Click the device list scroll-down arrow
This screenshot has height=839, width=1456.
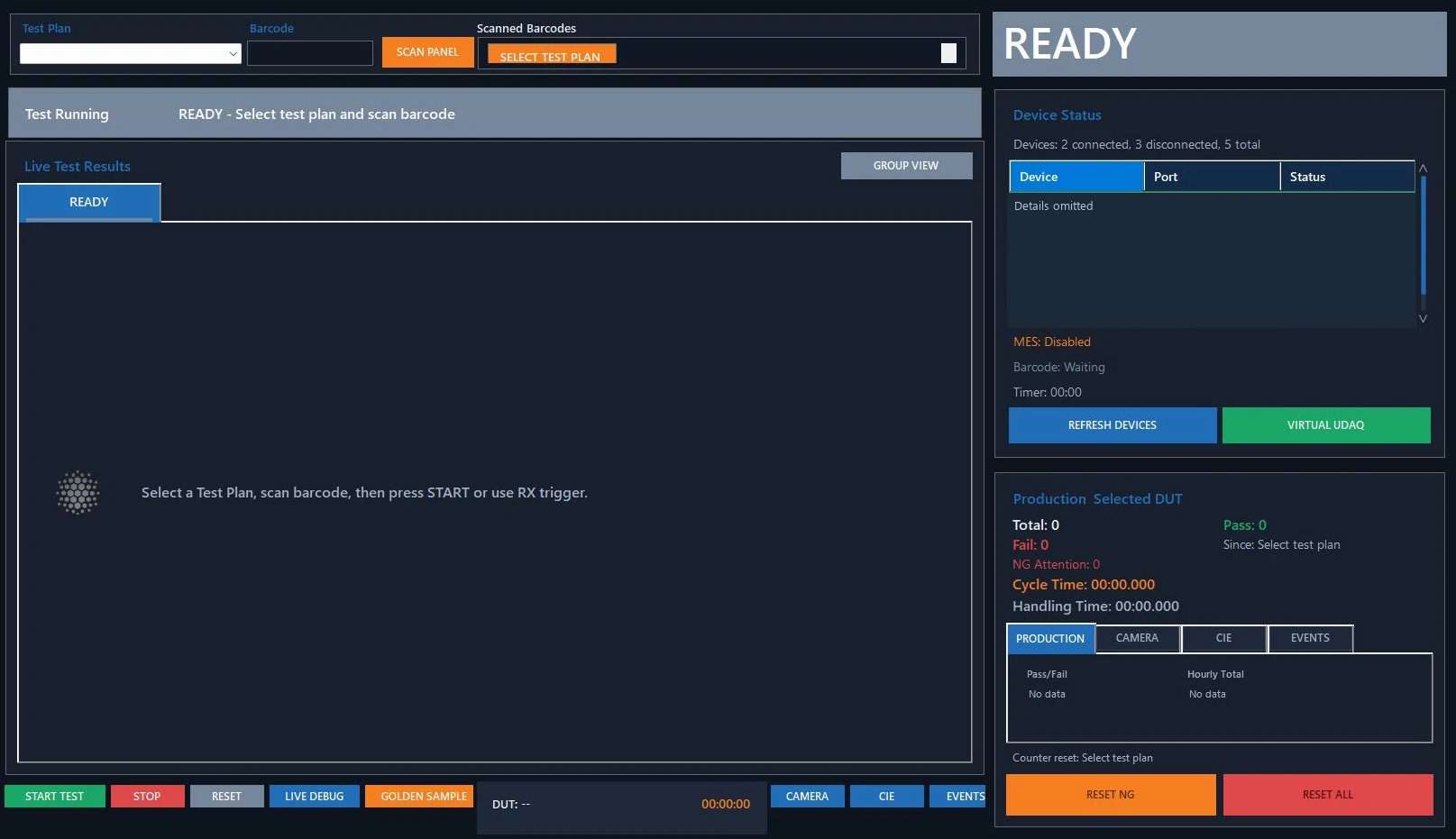tap(1424, 318)
